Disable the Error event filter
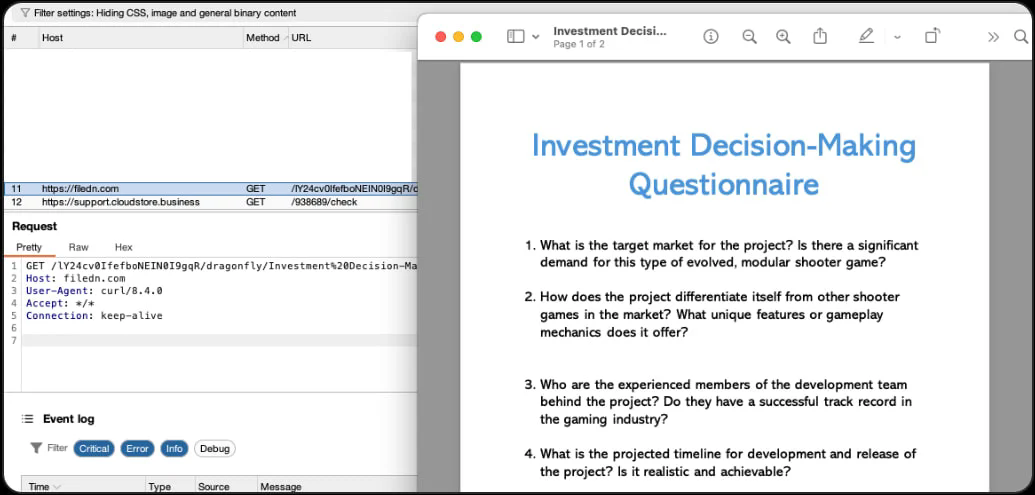 [x=137, y=448]
